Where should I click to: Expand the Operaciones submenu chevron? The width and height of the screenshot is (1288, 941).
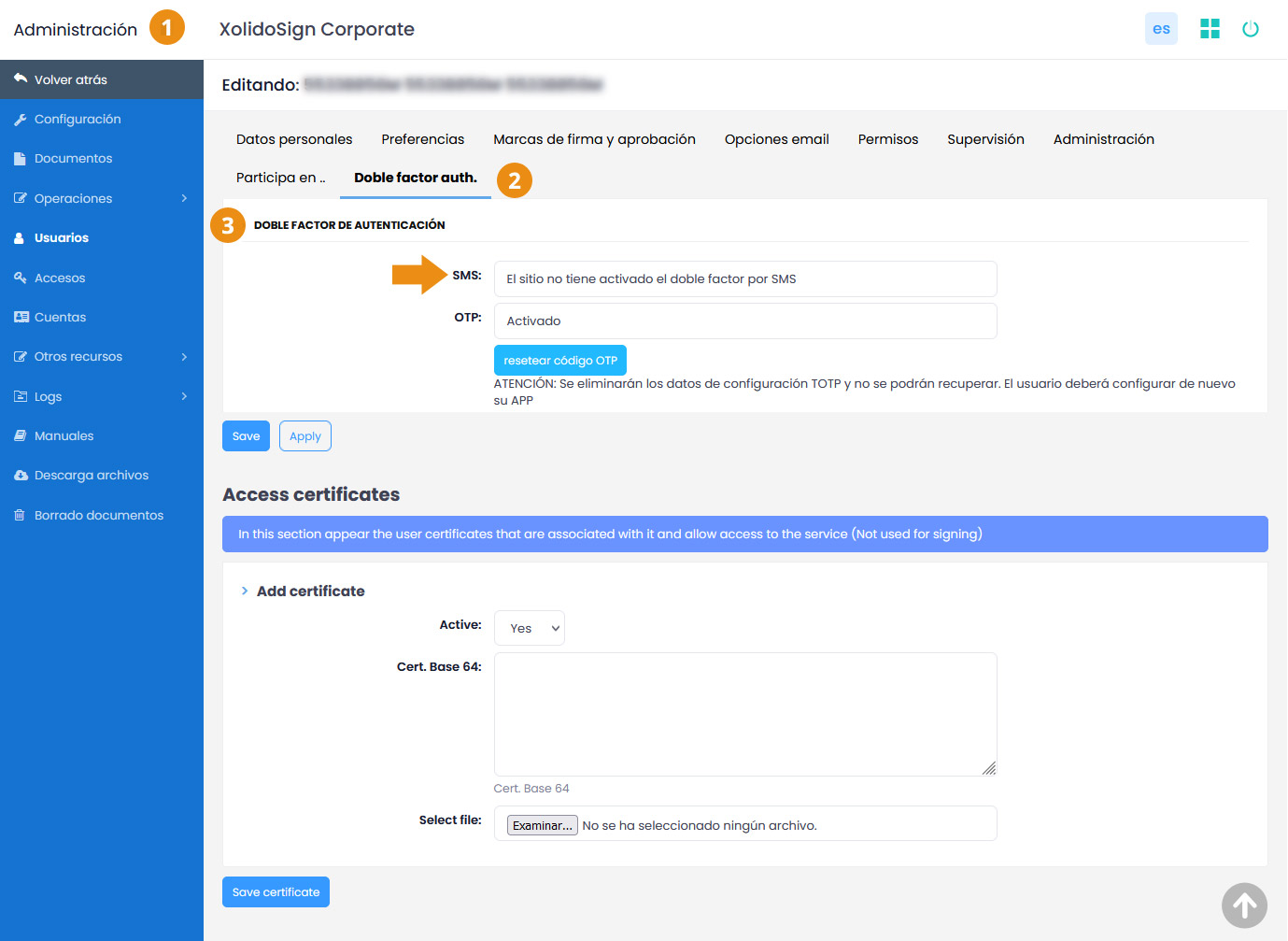184,198
